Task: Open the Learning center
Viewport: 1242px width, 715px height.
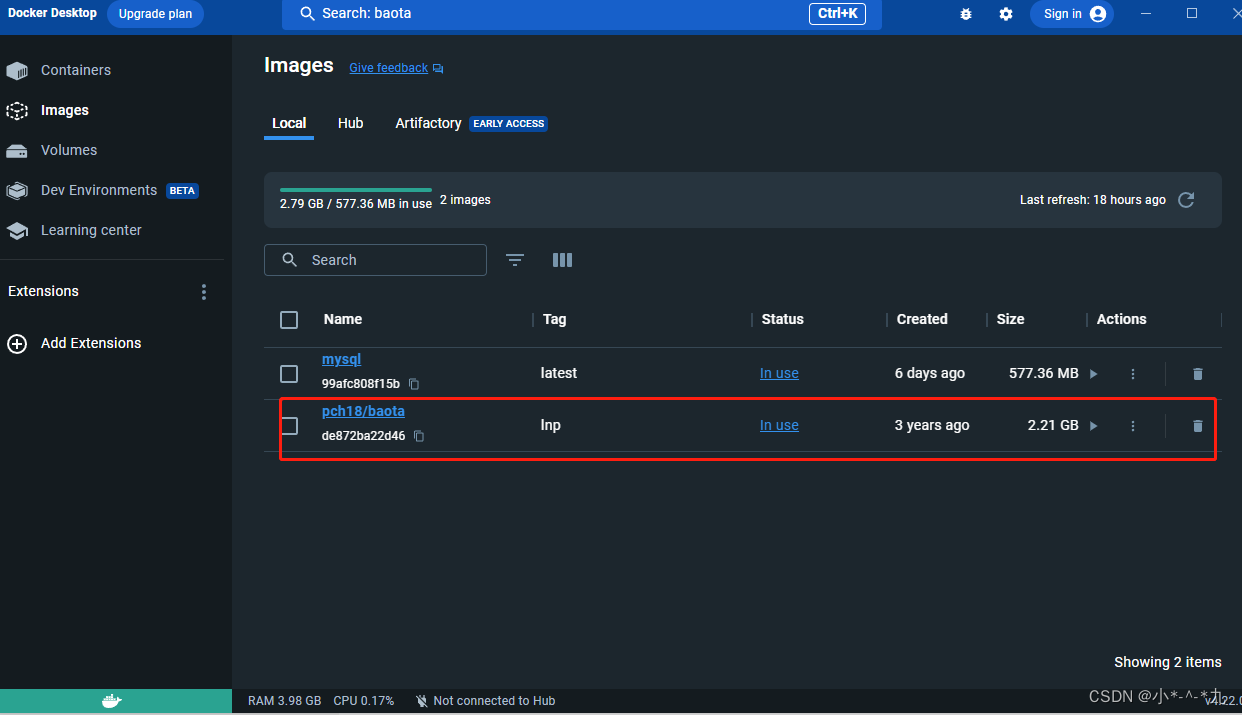Action: click(x=91, y=230)
